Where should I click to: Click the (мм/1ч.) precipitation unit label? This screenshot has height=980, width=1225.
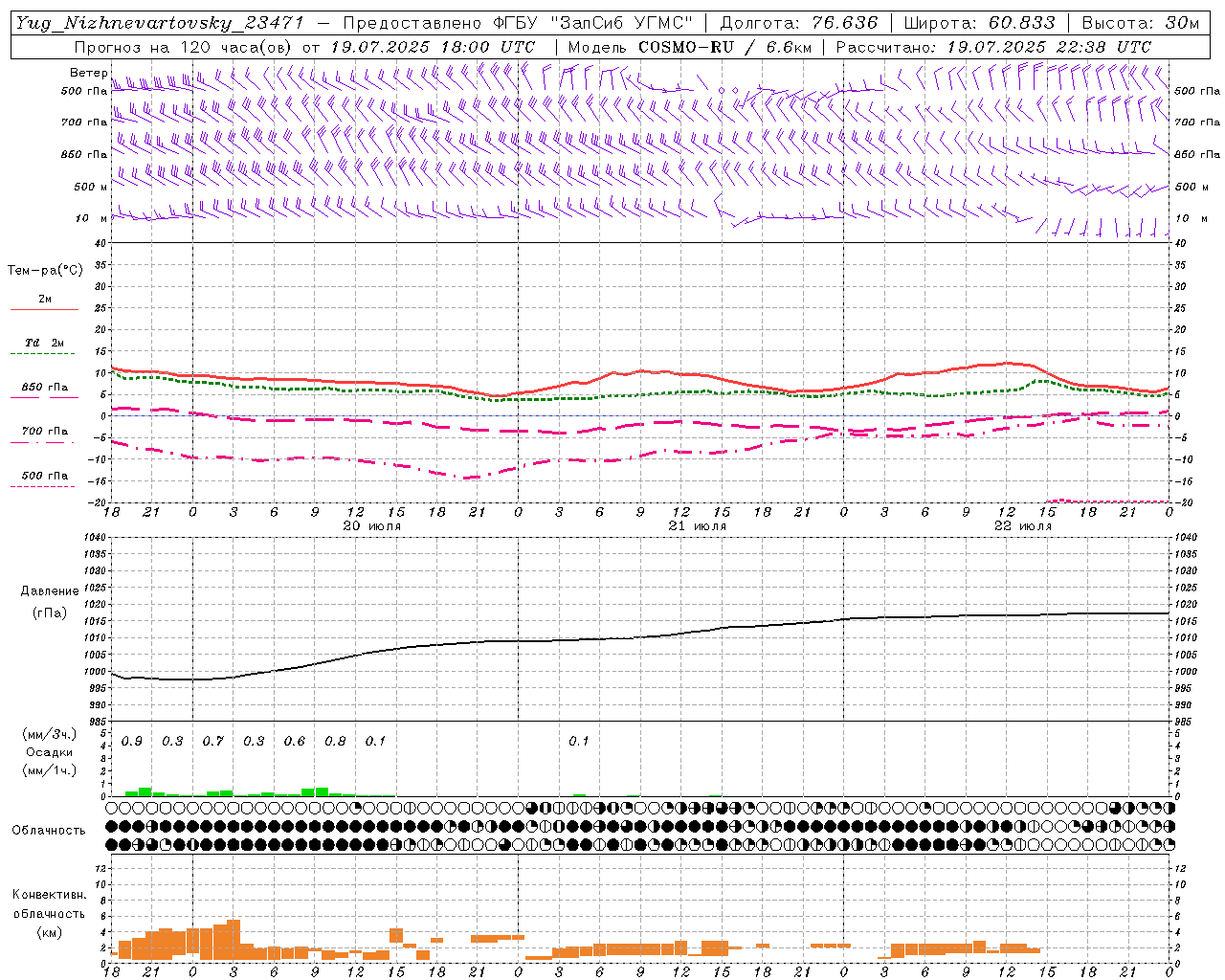[x=49, y=770]
